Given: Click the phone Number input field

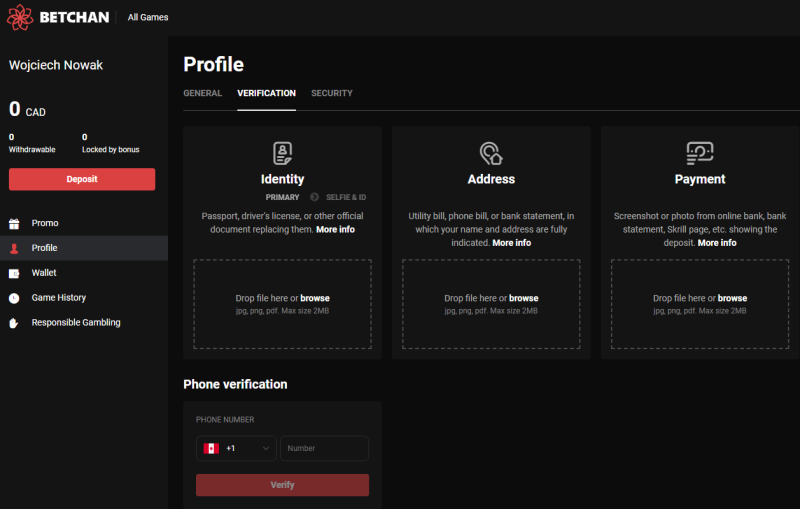Looking at the screenshot, I should (324, 448).
